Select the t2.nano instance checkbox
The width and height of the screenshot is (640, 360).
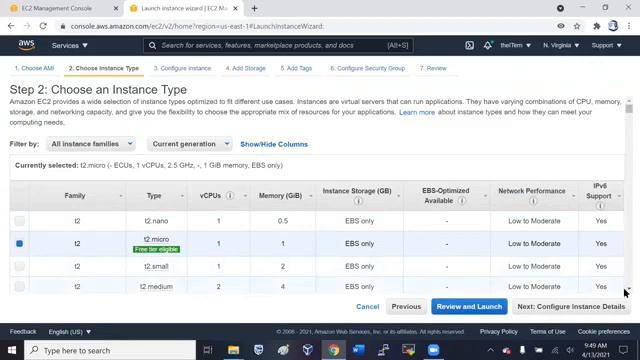(x=20, y=221)
